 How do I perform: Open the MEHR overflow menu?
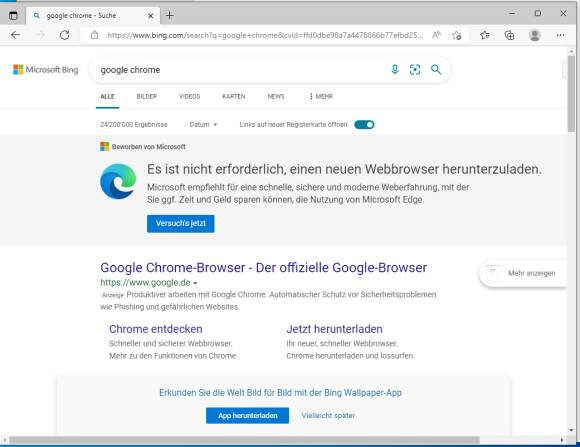point(321,97)
